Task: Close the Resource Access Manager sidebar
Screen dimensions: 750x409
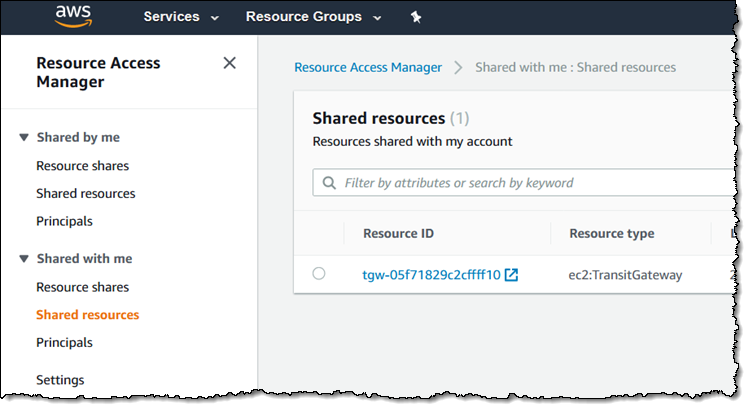Action: tap(229, 63)
